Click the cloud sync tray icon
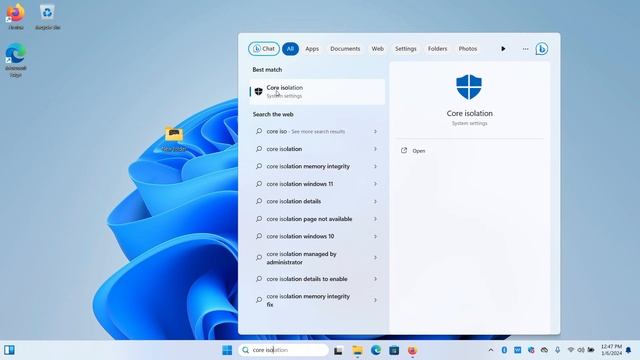The image size is (640, 360). [x=544, y=350]
